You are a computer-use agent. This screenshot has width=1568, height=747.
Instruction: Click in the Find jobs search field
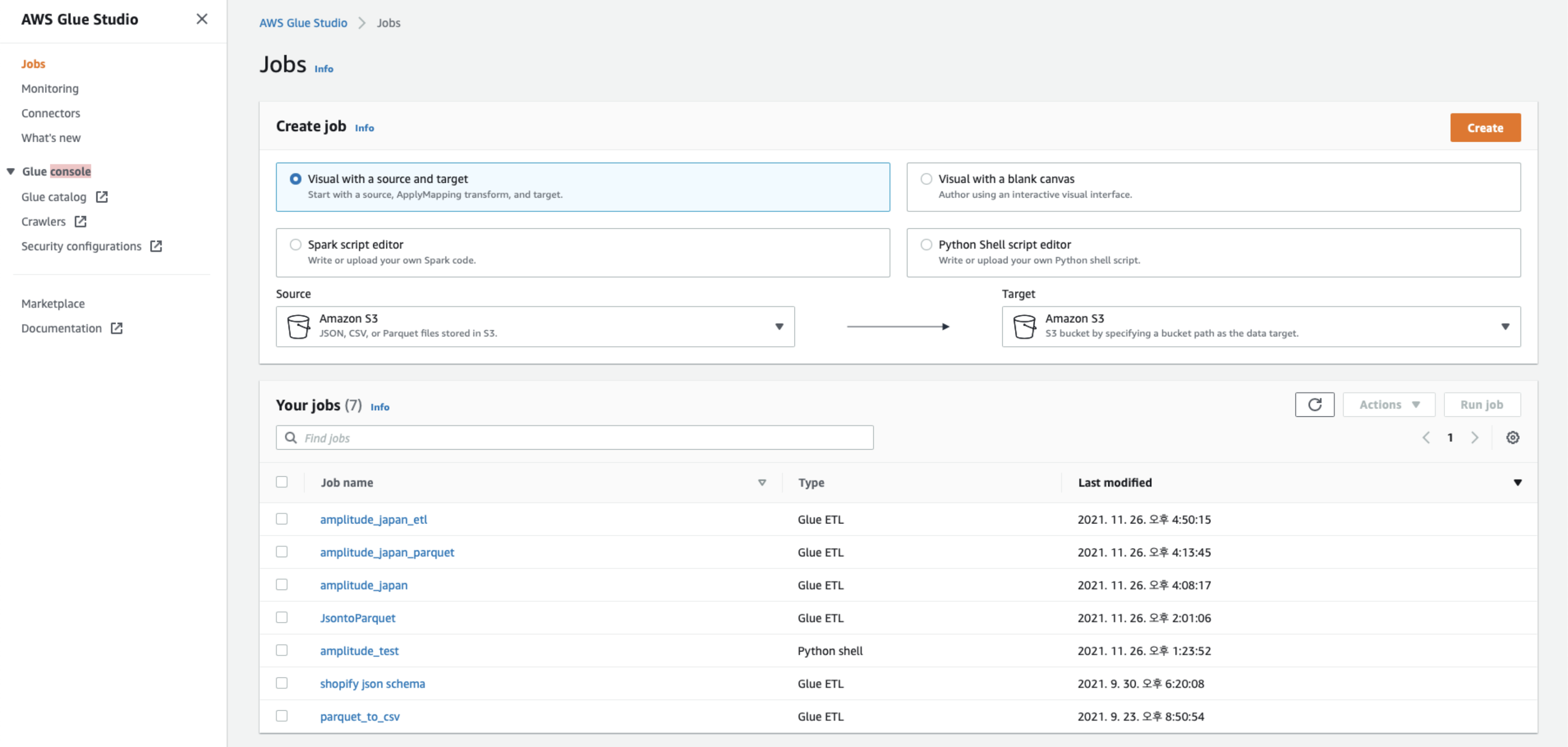coord(574,437)
